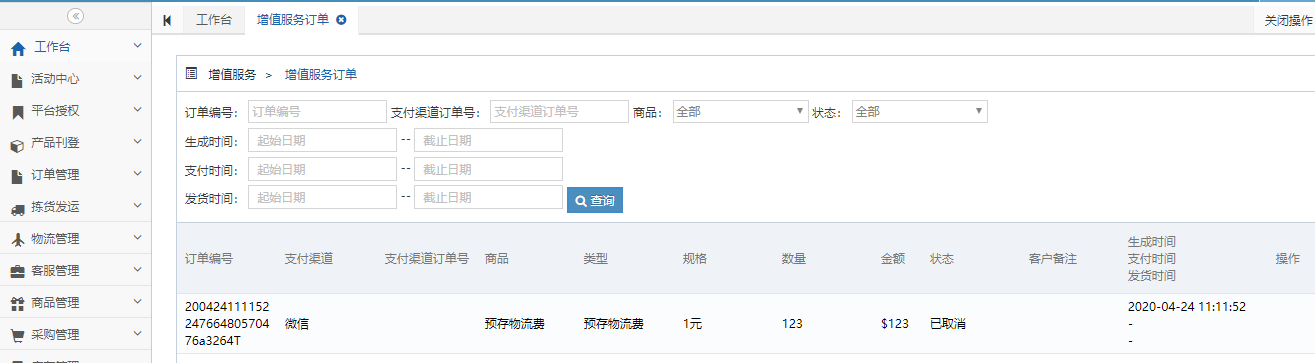Click the gift icon beside 商品管理
This screenshot has height=363, width=1315.
coord(17,303)
